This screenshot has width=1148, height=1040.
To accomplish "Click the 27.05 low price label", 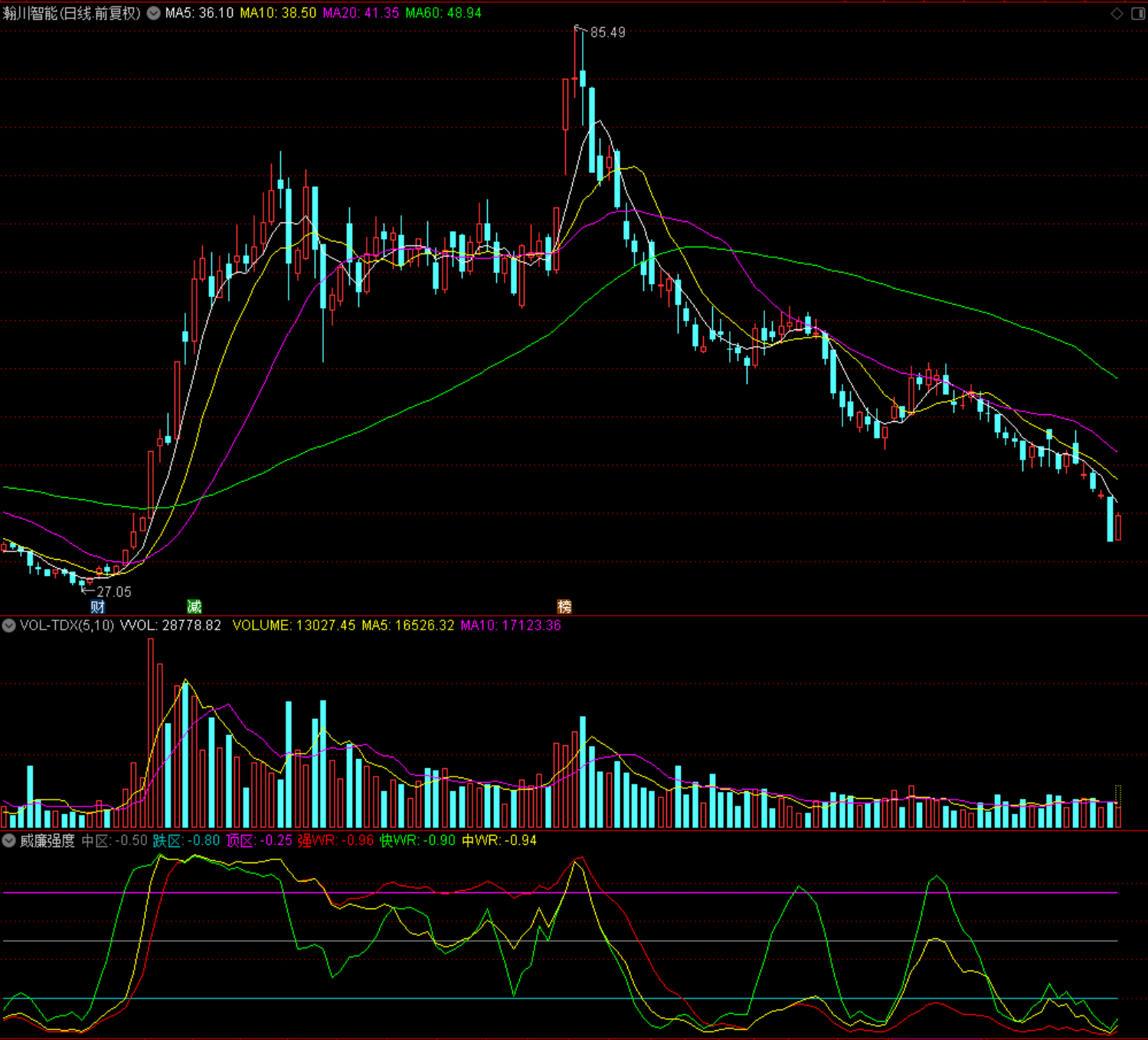I will 114,592.
